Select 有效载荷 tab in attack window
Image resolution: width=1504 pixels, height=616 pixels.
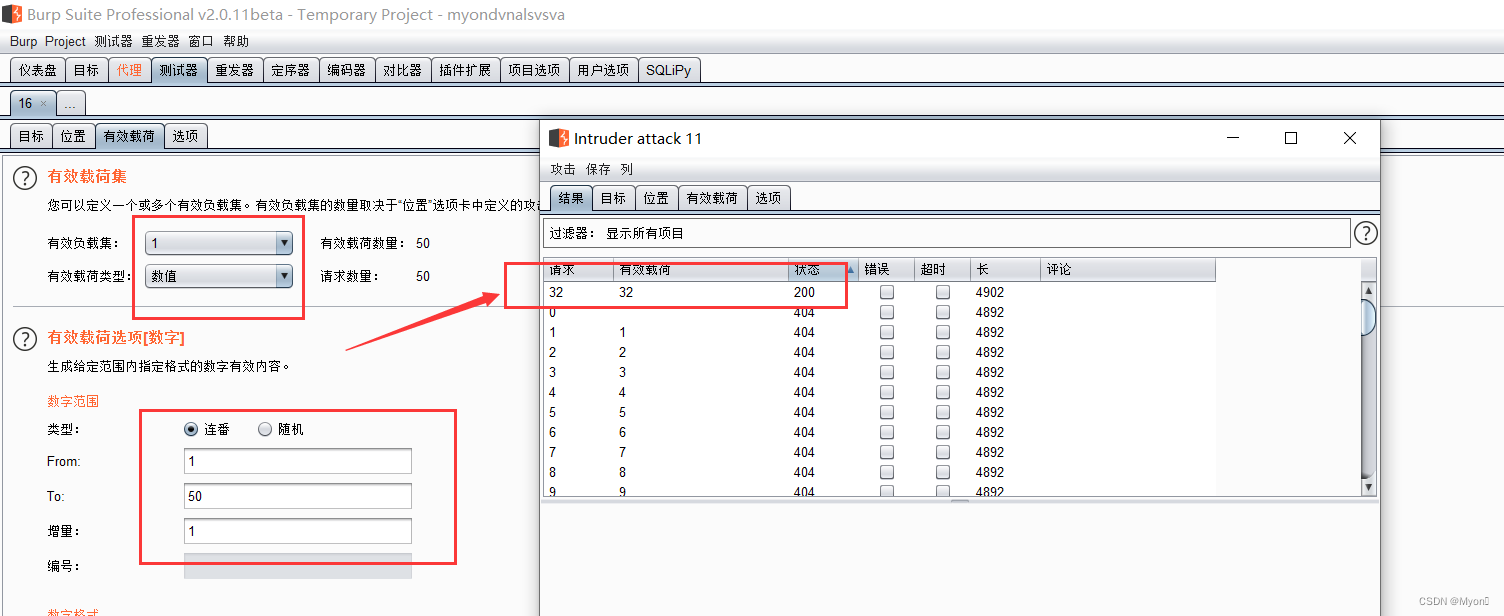(712, 198)
